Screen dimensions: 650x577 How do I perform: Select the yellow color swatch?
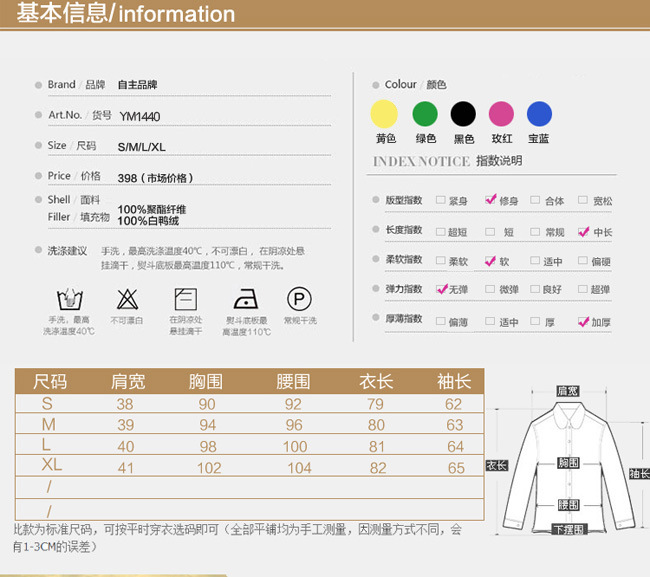[385, 114]
